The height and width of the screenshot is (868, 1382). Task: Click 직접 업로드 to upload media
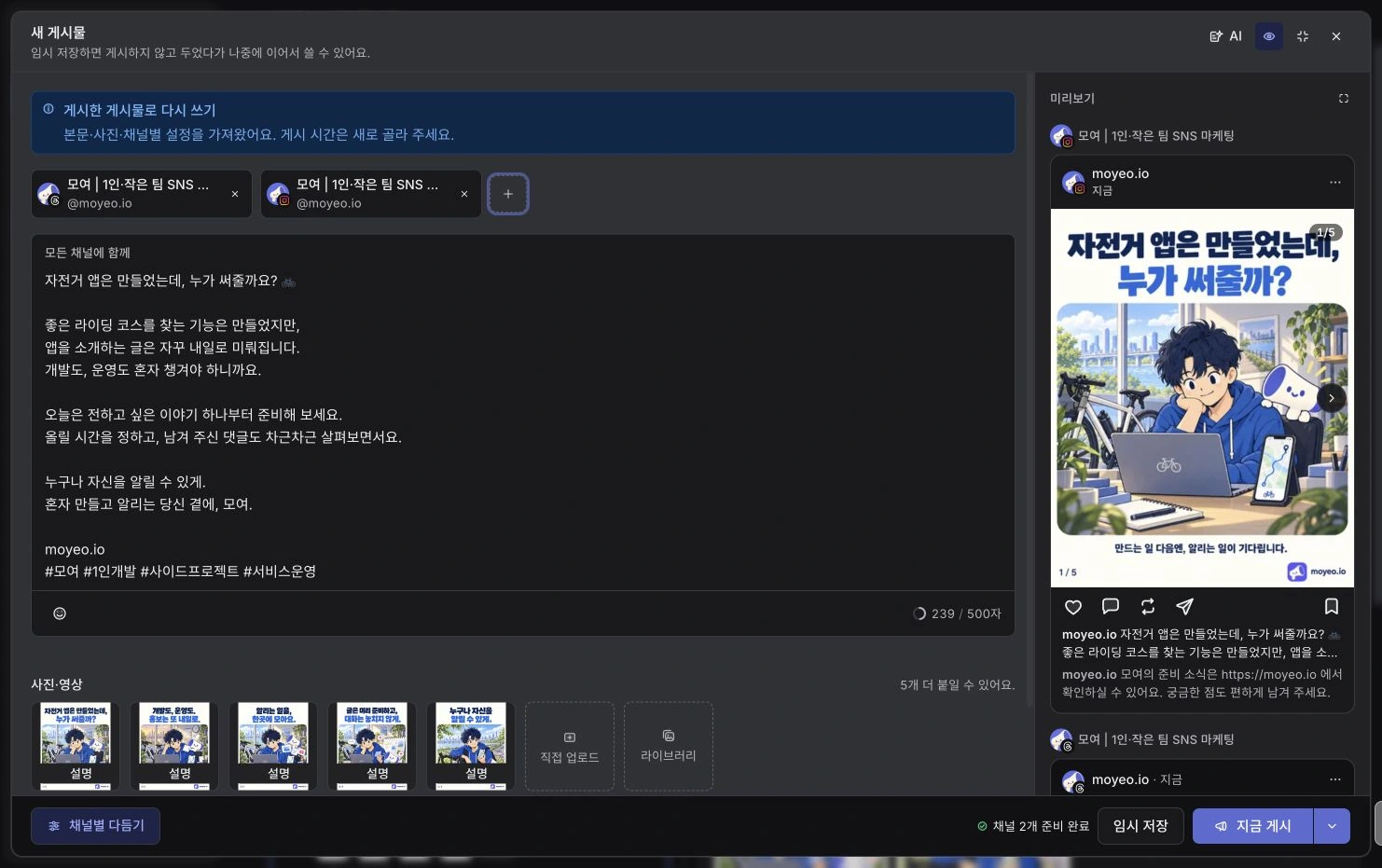pos(570,747)
